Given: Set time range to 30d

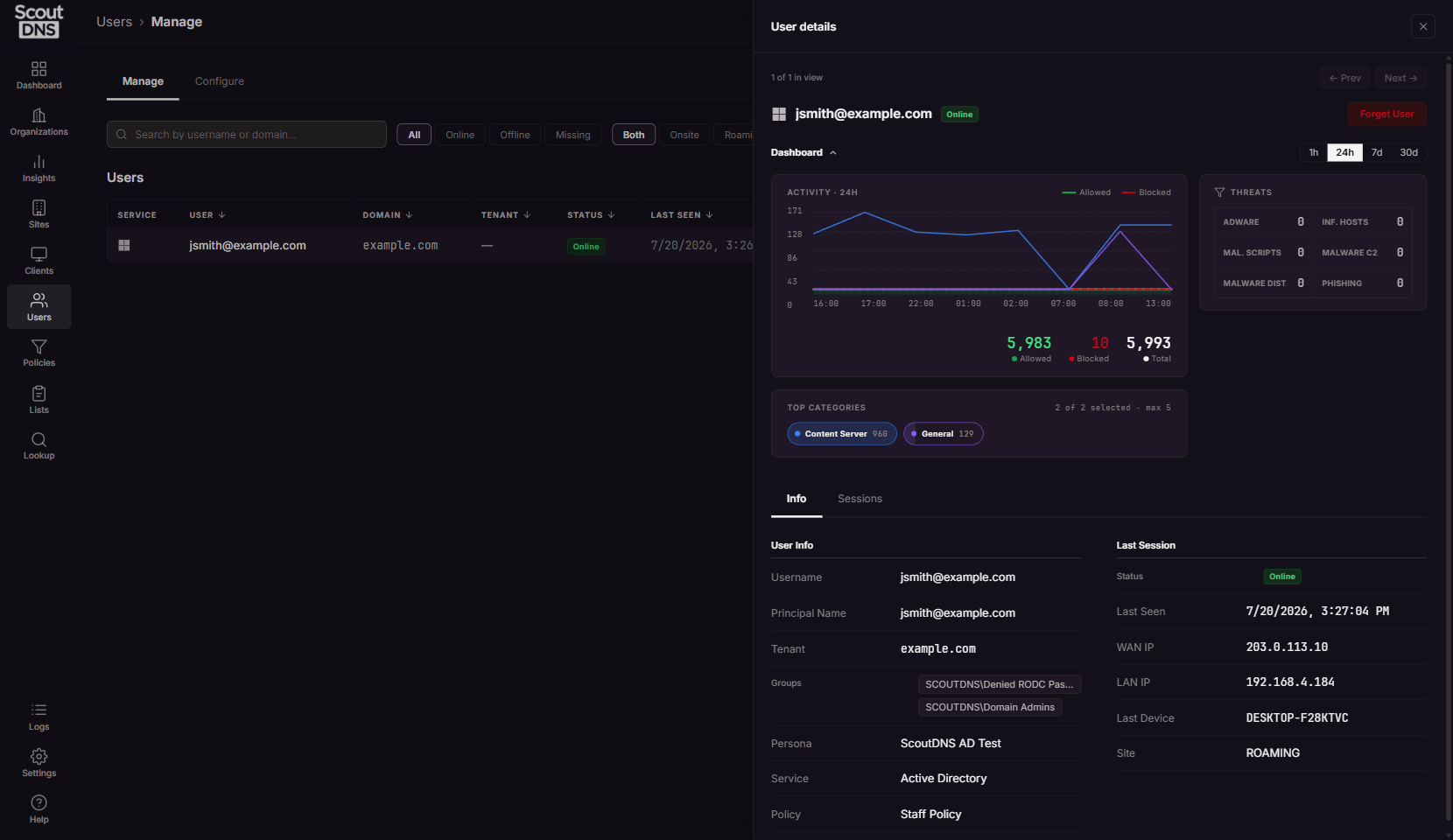Looking at the screenshot, I should coord(1408,152).
